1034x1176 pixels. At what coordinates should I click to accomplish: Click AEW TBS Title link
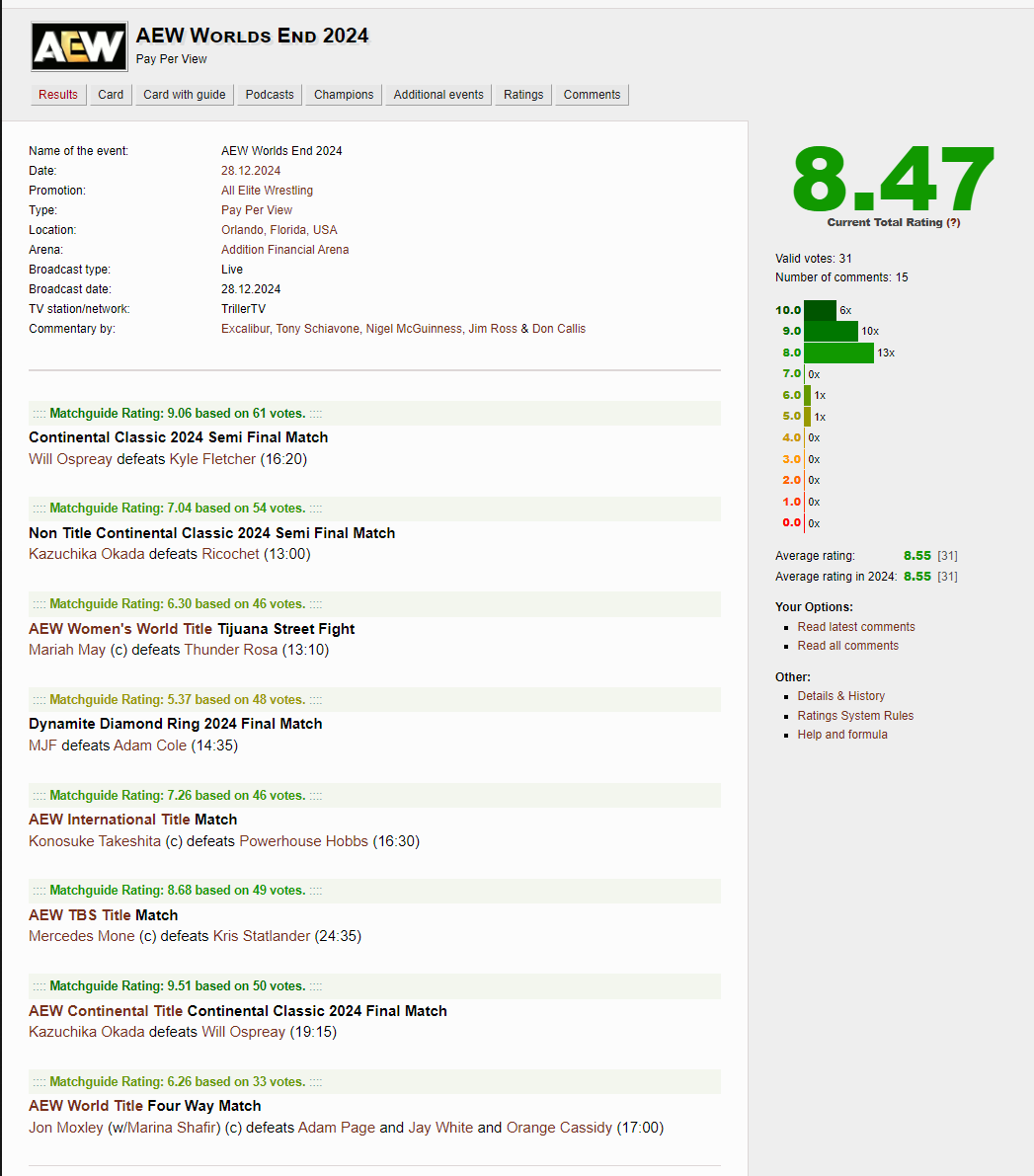[x=80, y=915]
